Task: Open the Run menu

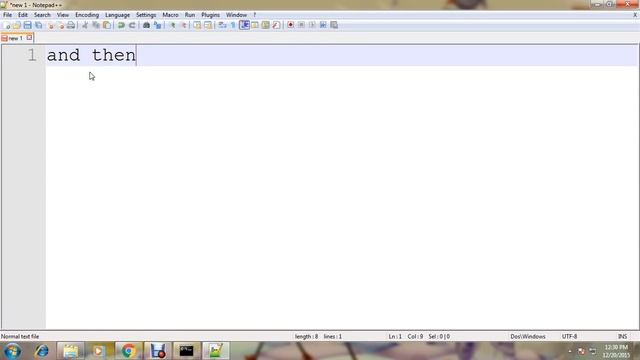Action: tap(190, 15)
